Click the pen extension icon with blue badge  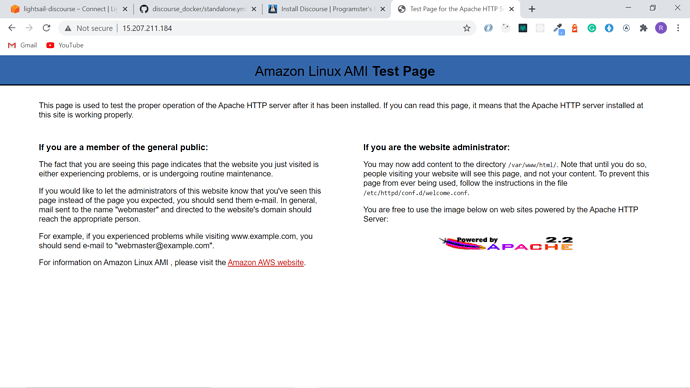tap(558, 29)
